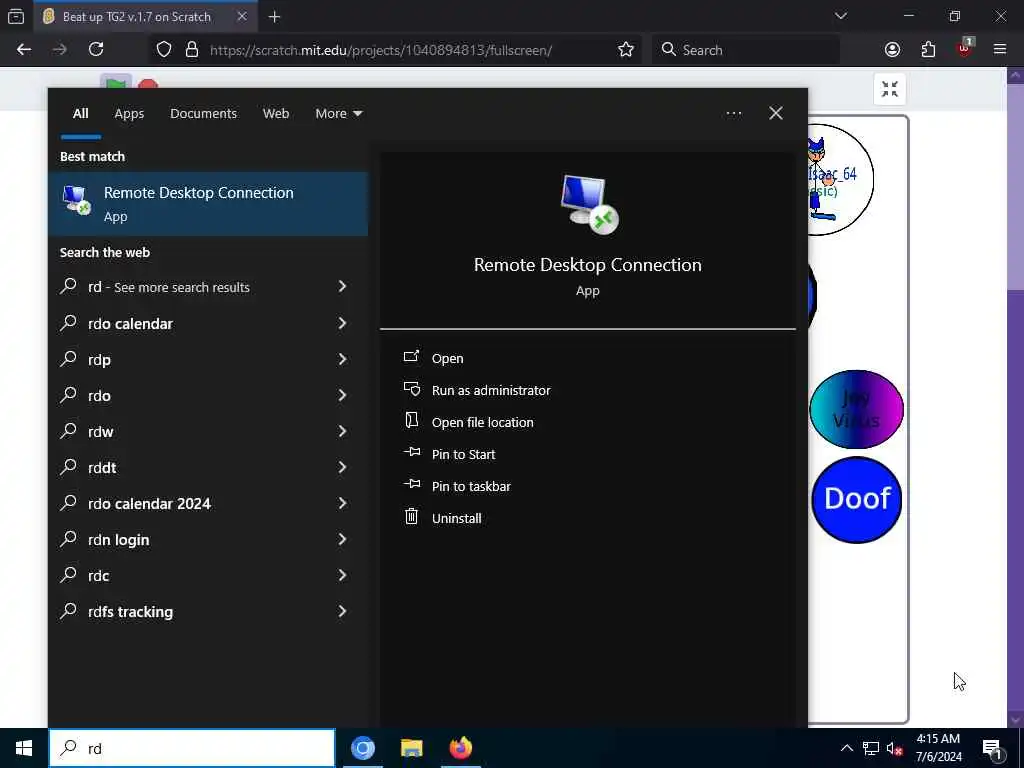Open the Cortana-style browser taskbar icon
This screenshot has height=768, width=1024.
click(363, 748)
